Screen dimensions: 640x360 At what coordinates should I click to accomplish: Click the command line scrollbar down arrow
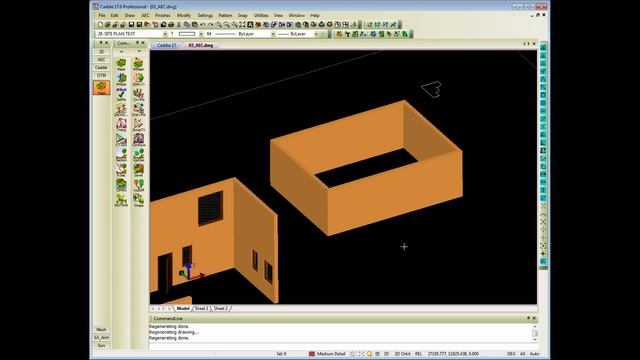pyautogui.click(x=535, y=339)
